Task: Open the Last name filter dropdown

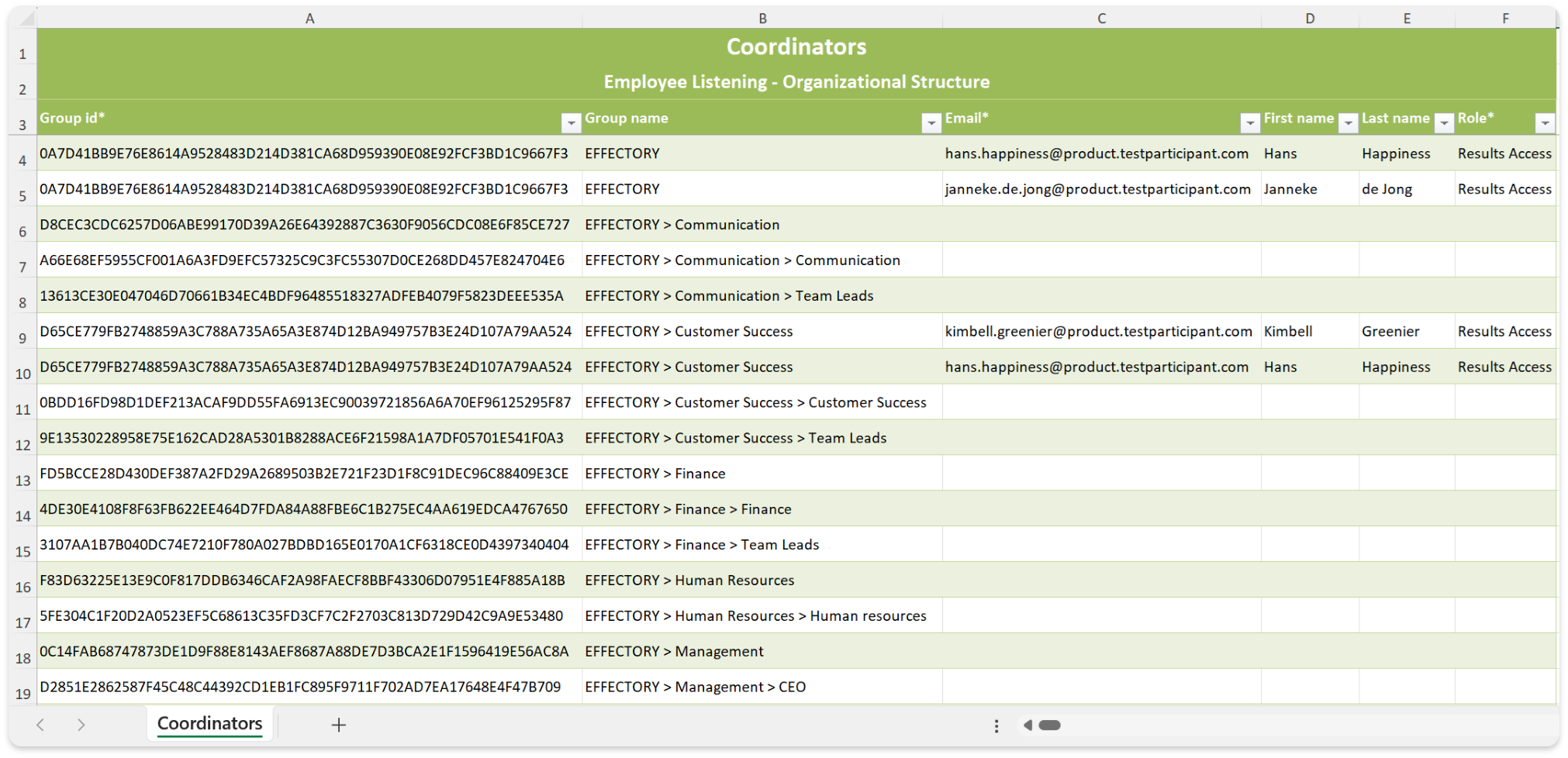Action: 1444,122
